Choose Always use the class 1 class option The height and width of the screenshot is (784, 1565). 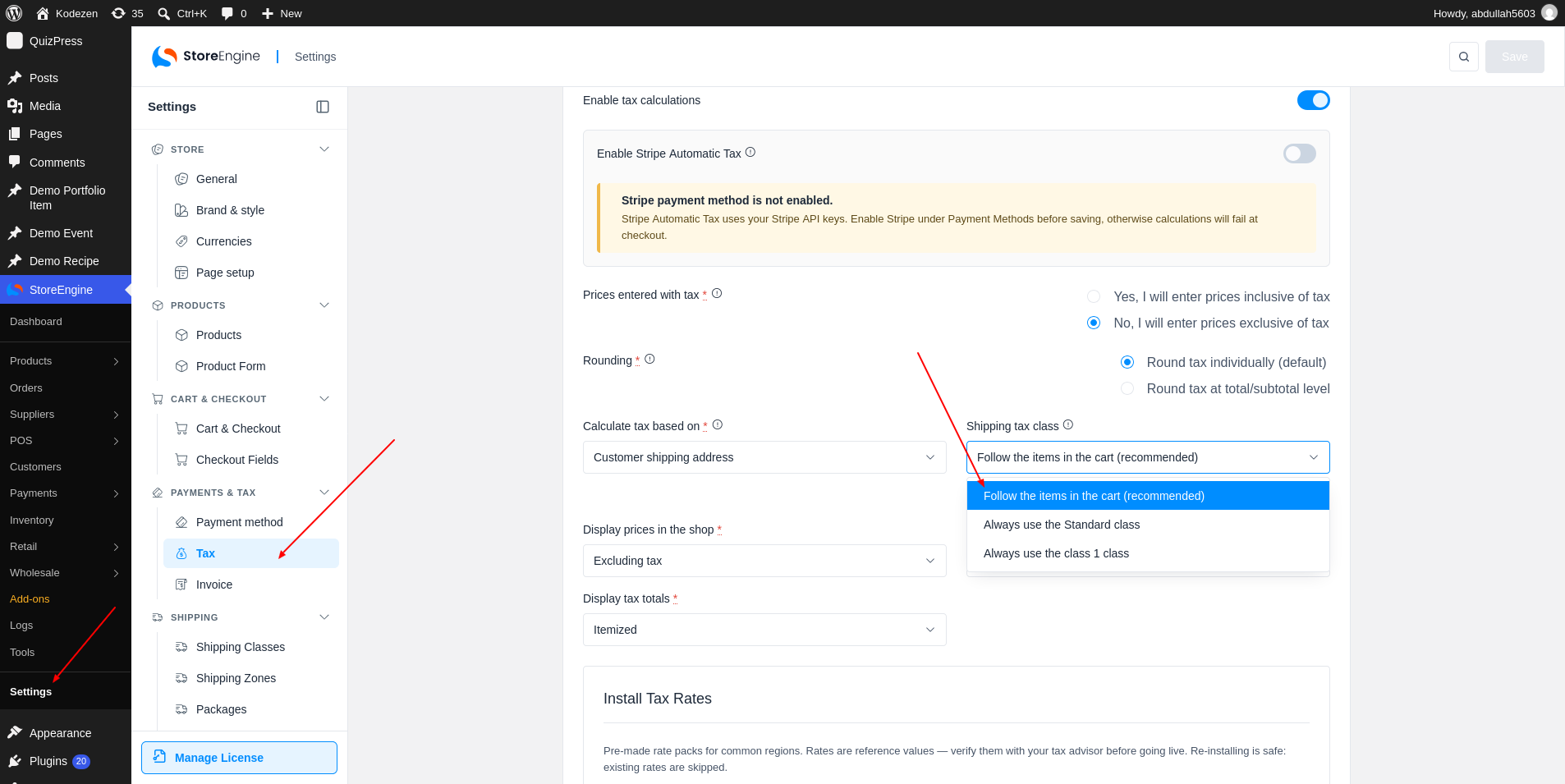tap(1148, 553)
